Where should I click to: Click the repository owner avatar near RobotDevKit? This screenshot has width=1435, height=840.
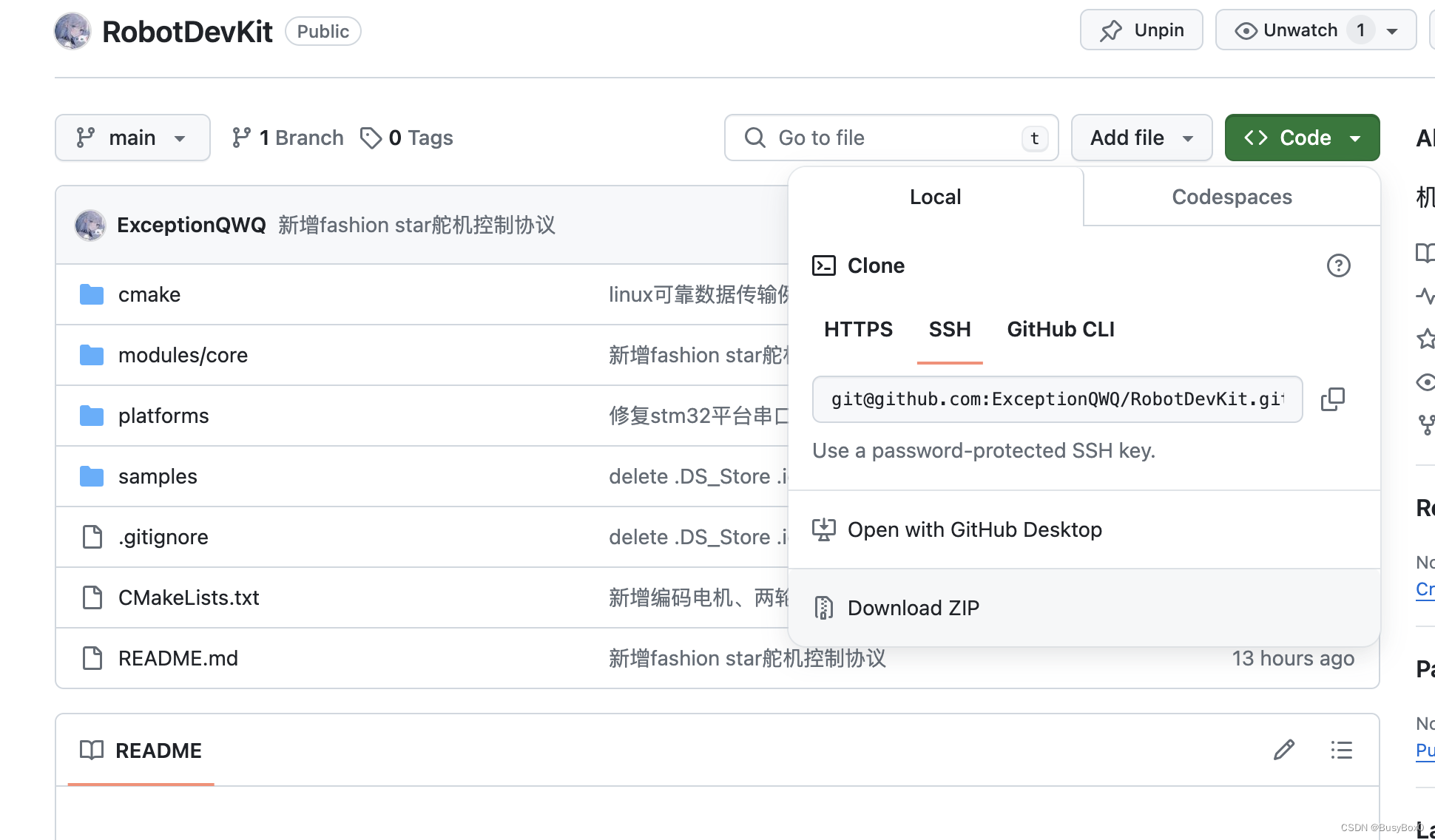72,31
